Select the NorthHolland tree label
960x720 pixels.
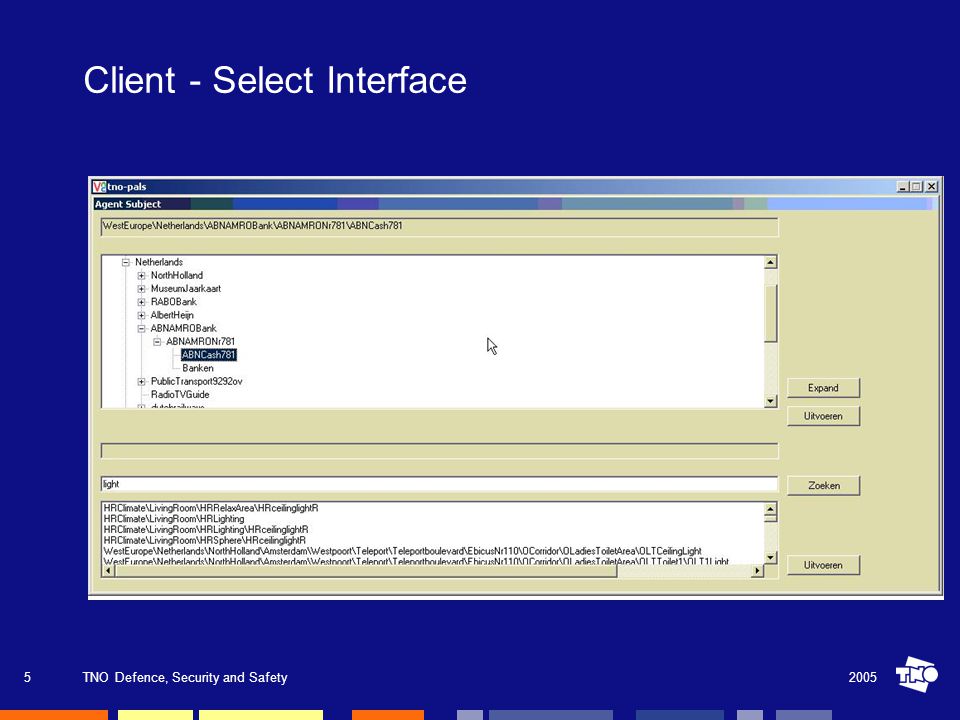click(x=176, y=276)
